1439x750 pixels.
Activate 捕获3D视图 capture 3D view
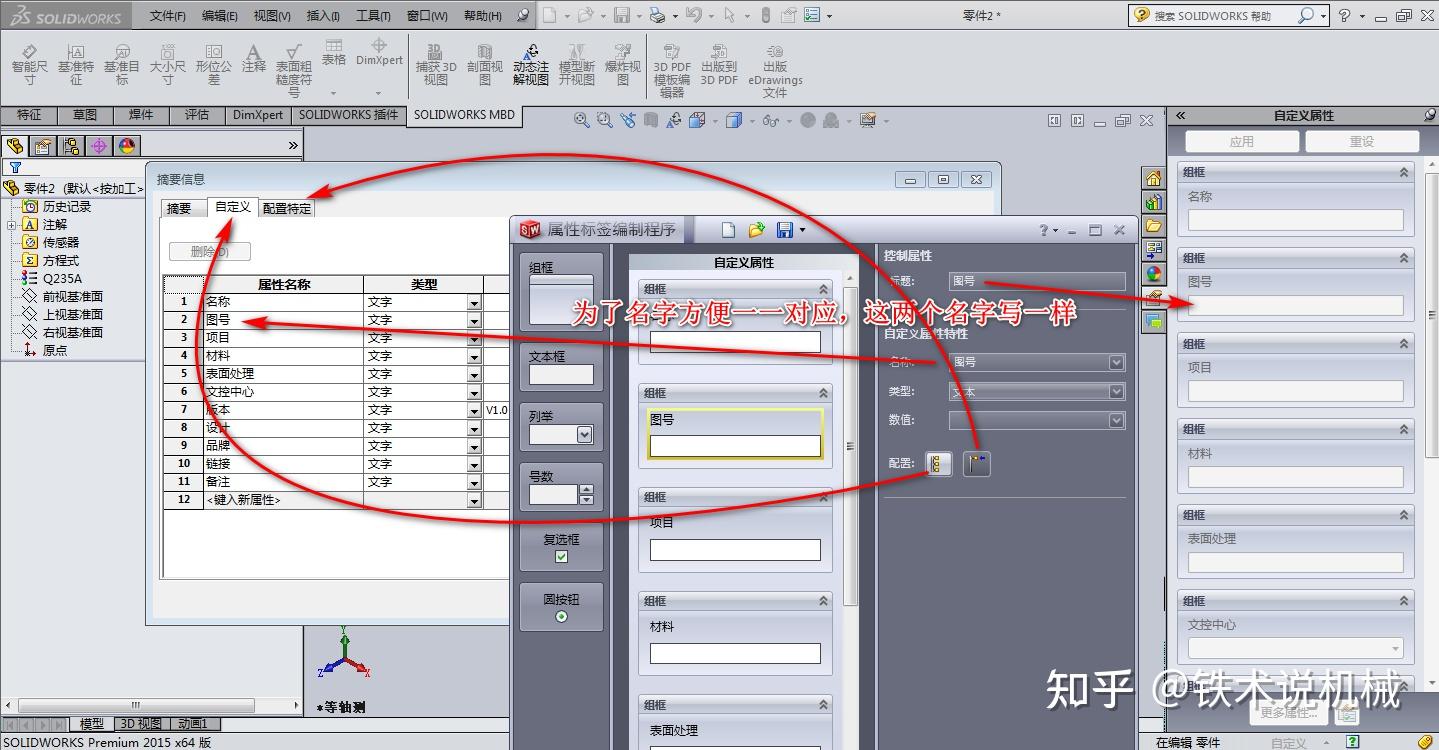(436, 65)
